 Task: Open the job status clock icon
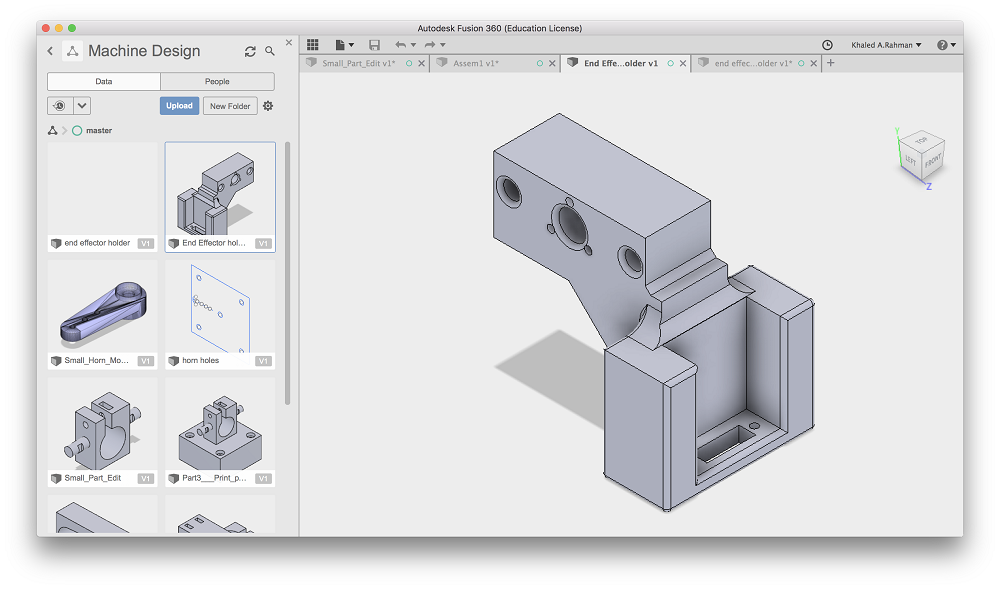coord(827,45)
